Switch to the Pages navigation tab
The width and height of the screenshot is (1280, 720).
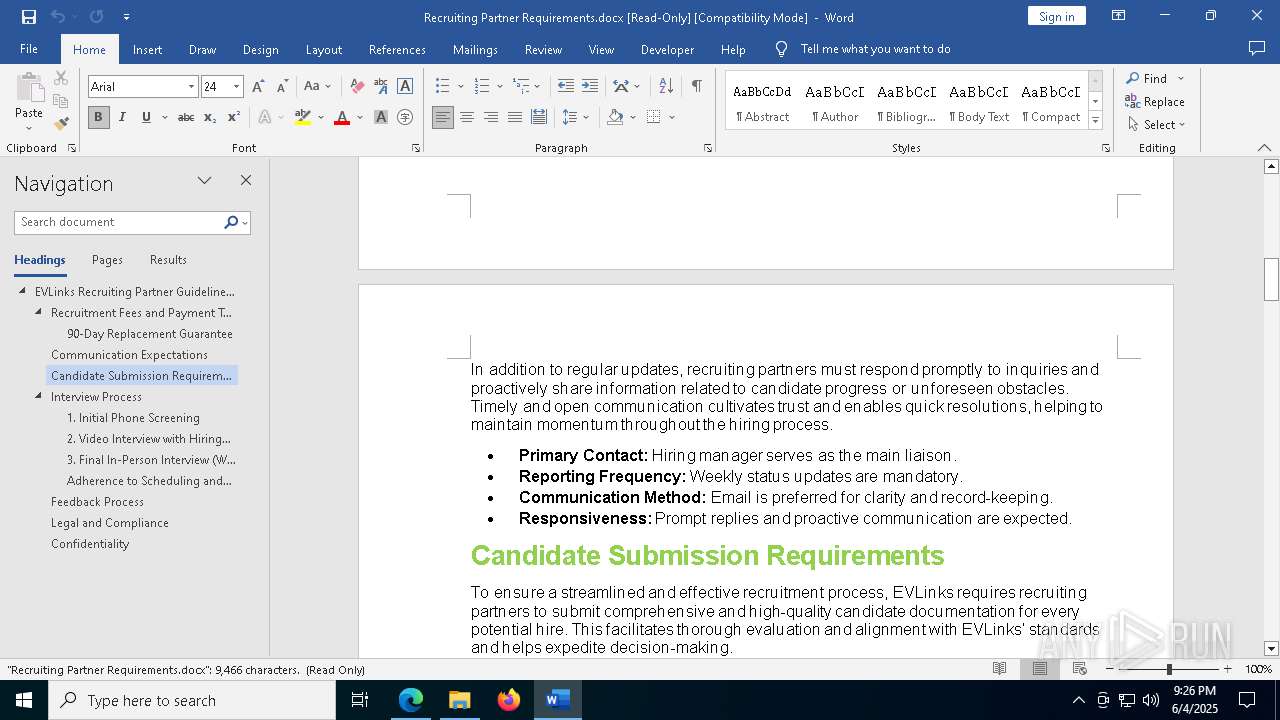point(107,260)
